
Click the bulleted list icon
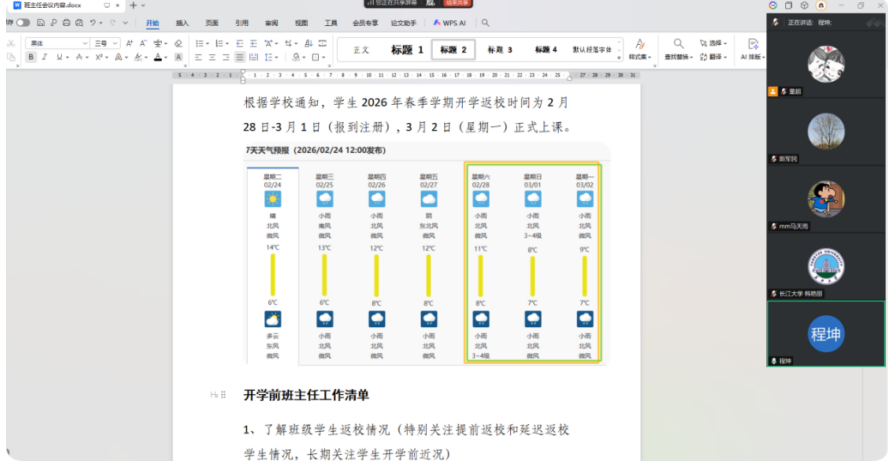[199, 43]
